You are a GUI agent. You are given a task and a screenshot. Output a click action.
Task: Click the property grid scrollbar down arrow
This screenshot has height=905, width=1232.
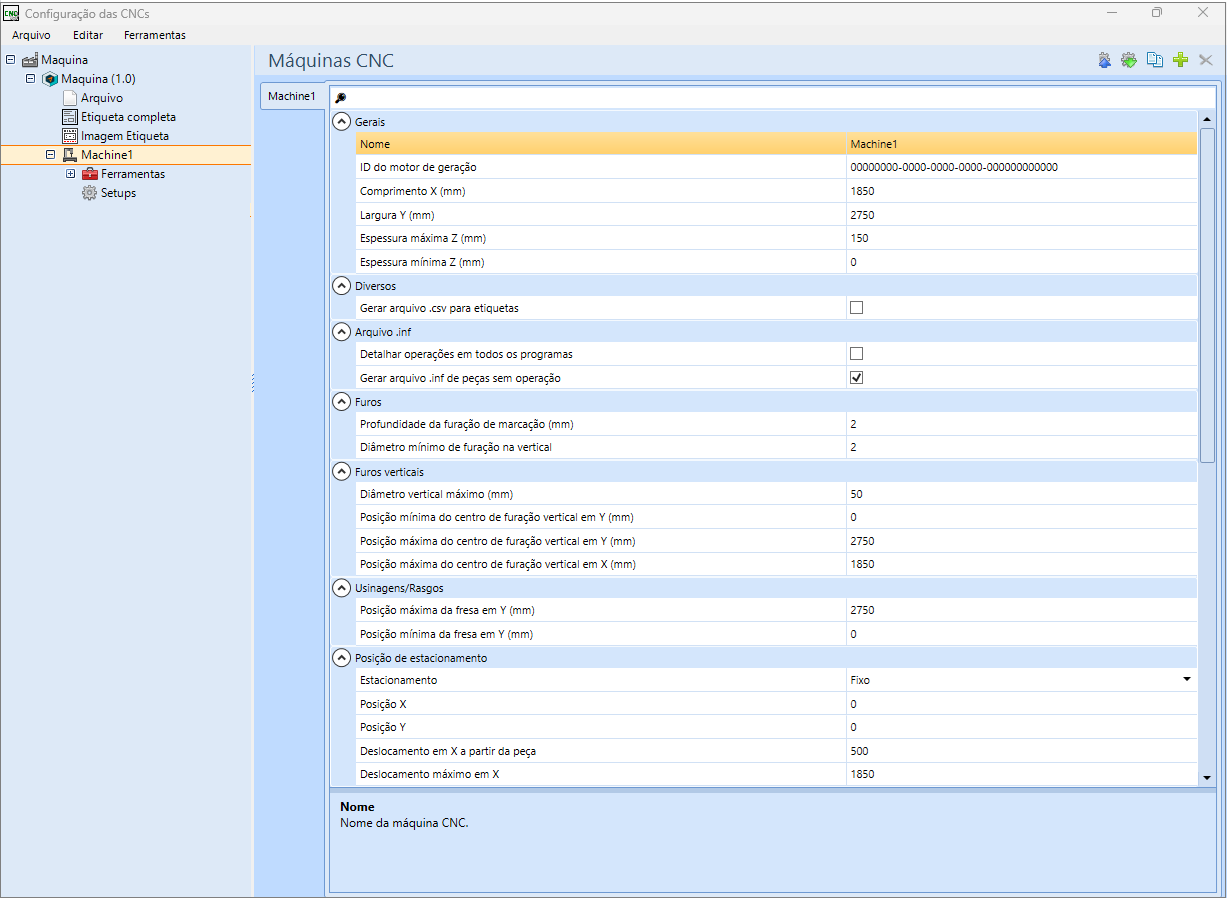1206,777
